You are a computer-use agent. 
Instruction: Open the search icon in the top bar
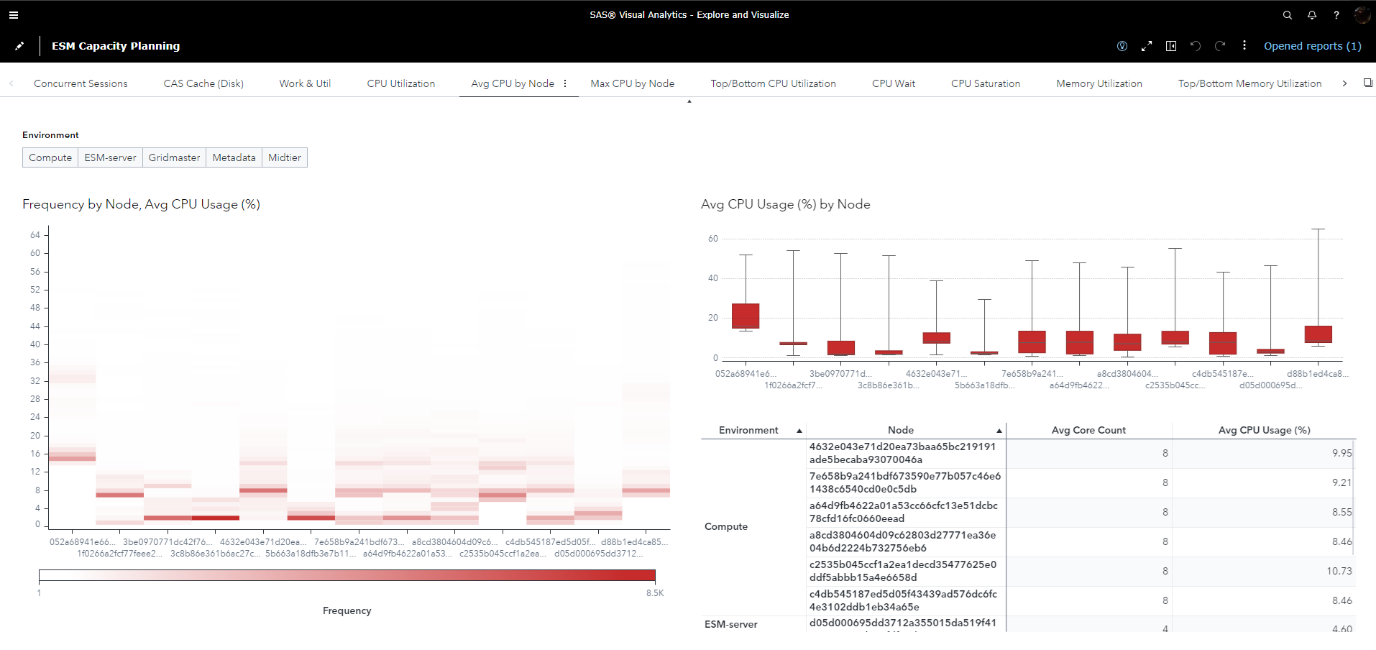tap(1287, 14)
